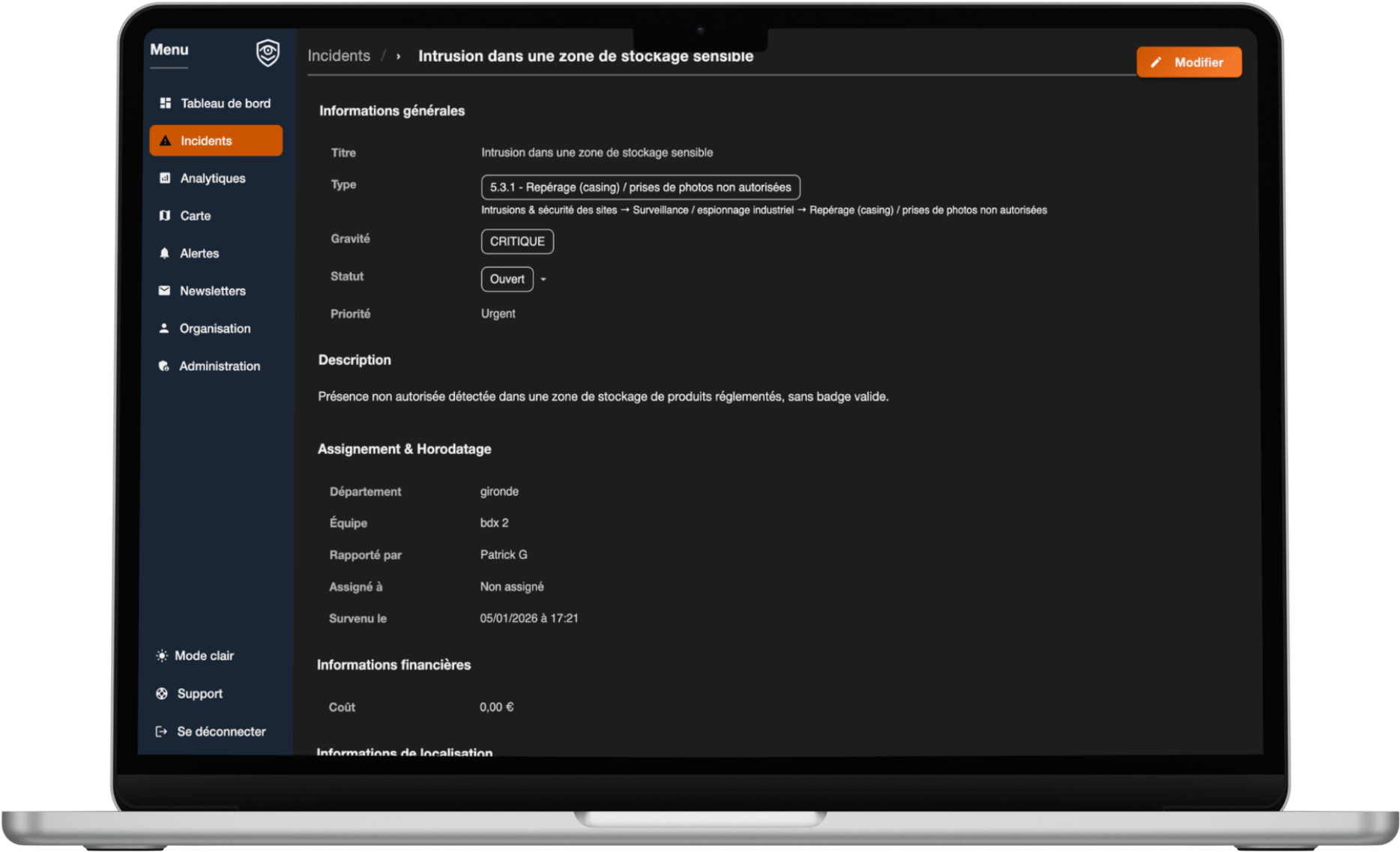Select Se déconnecter to log out
This screenshot has height=852, width=1400.
click(220, 731)
